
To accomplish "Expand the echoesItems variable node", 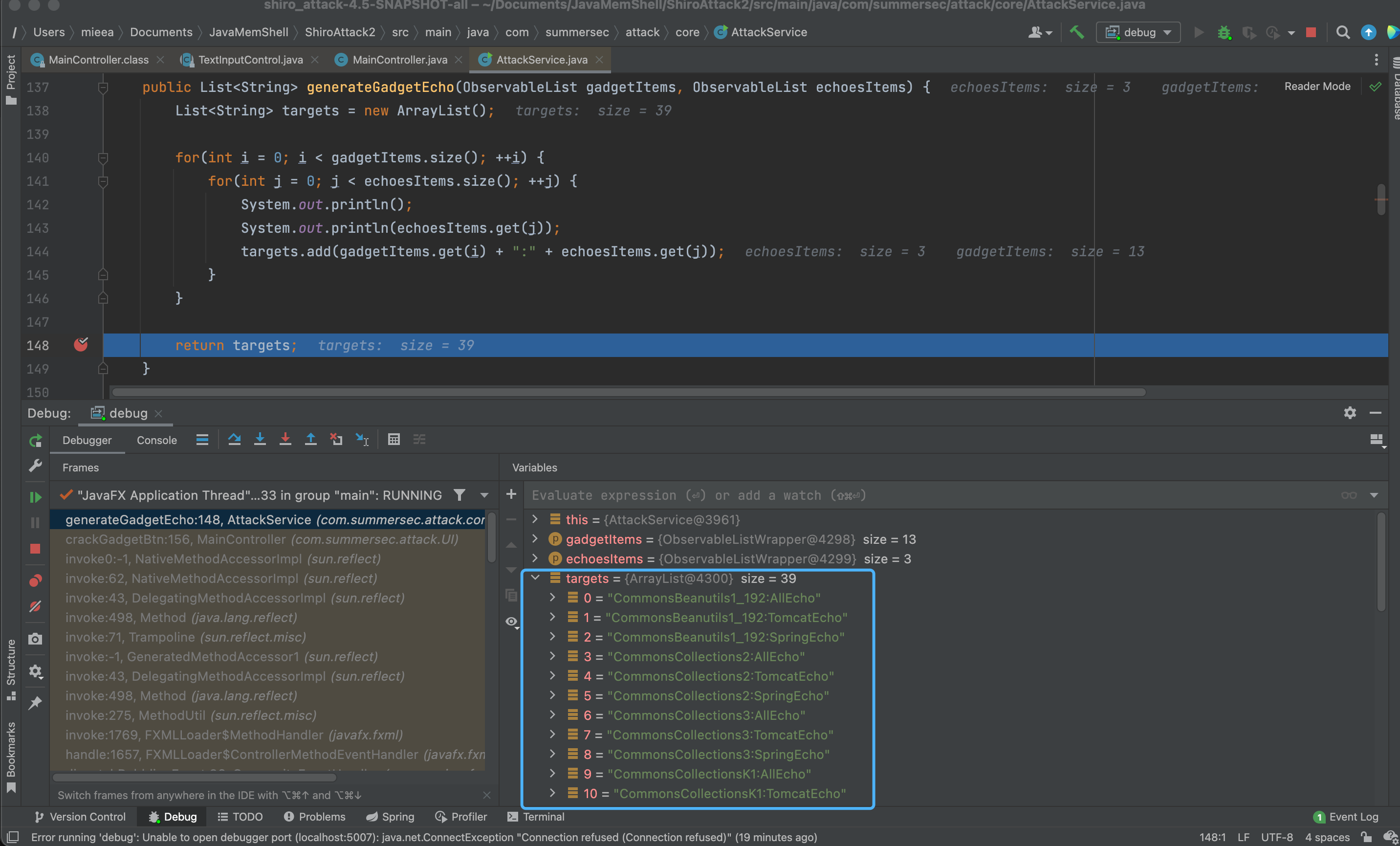I will 535,558.
